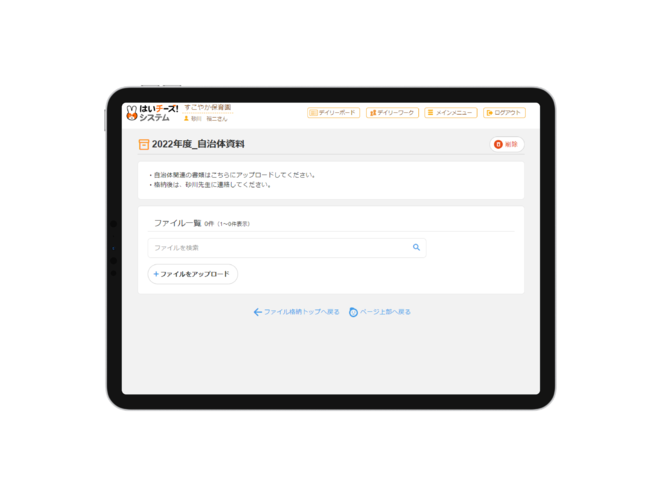Click the user name with the person icon
The image size is (650, 502).
pyautogui.click(x=206, y=119)
